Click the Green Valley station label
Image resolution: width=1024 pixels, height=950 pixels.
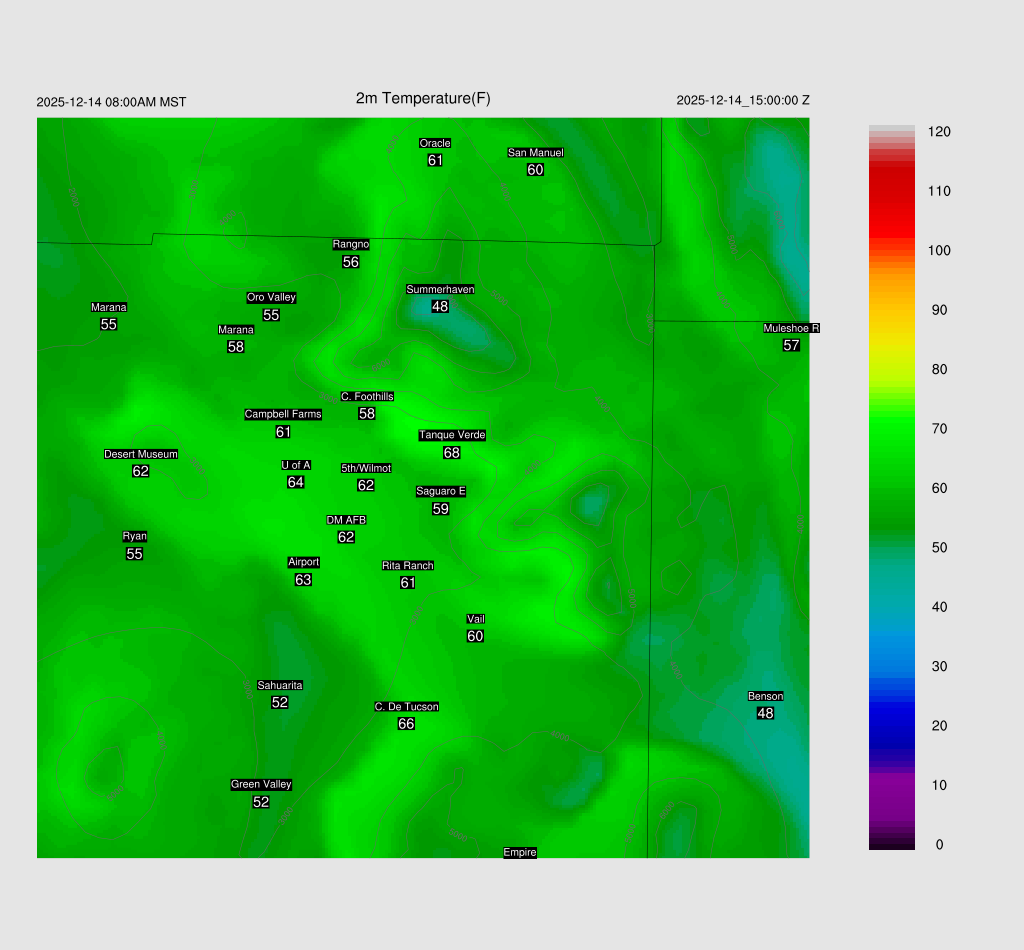[x=261, y=785]
